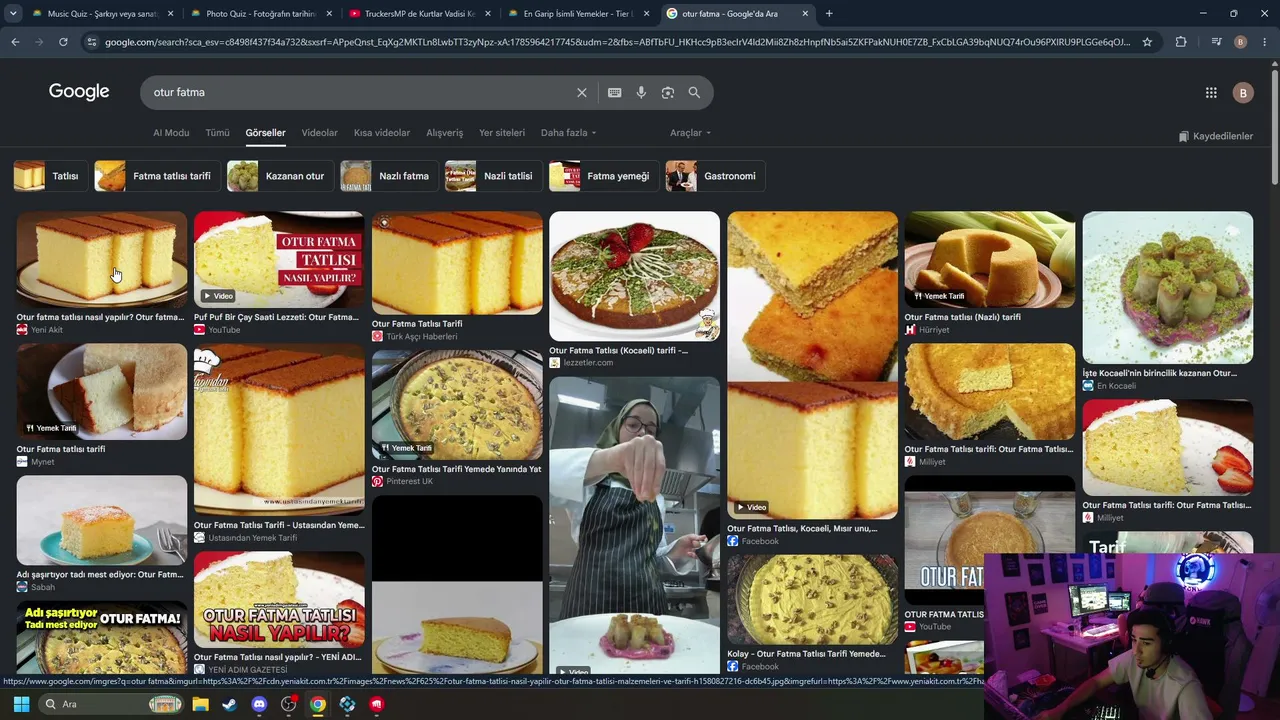Open the Chrome extensions puzzle icon
1280x720 pixels.
(x=1181, y=42)
